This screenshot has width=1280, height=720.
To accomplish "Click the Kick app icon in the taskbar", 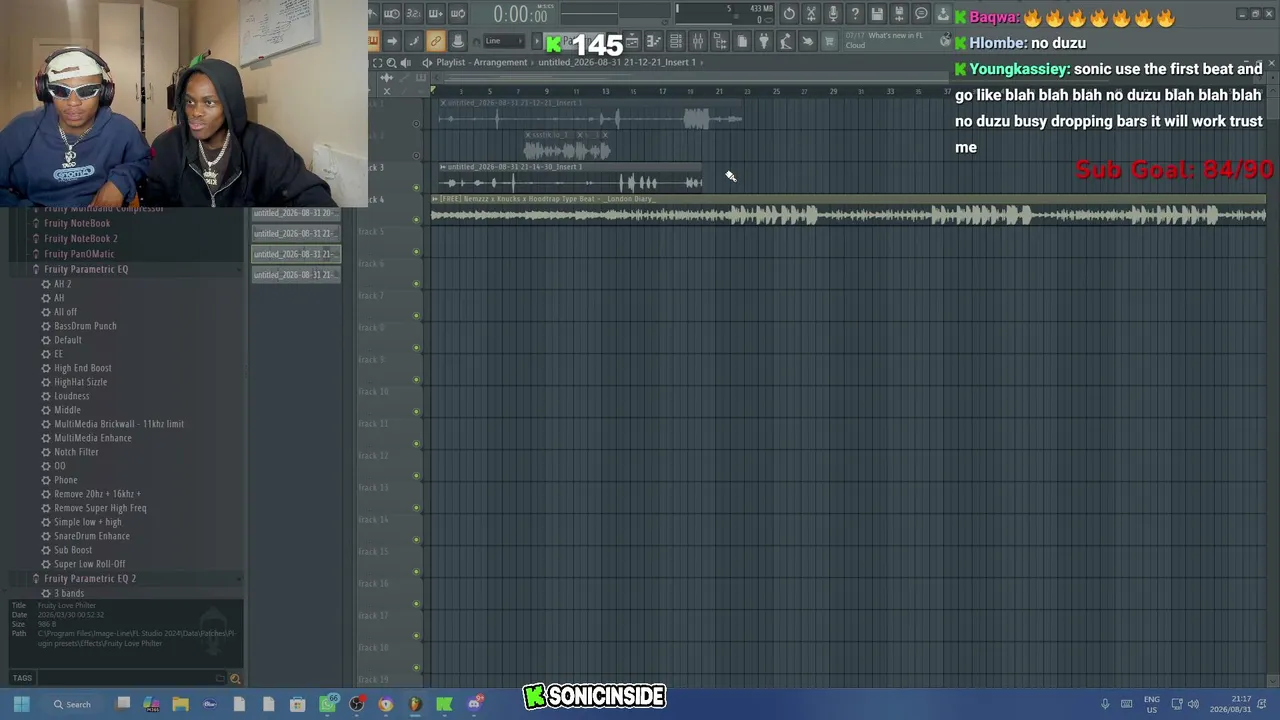I will pos(444,704).
